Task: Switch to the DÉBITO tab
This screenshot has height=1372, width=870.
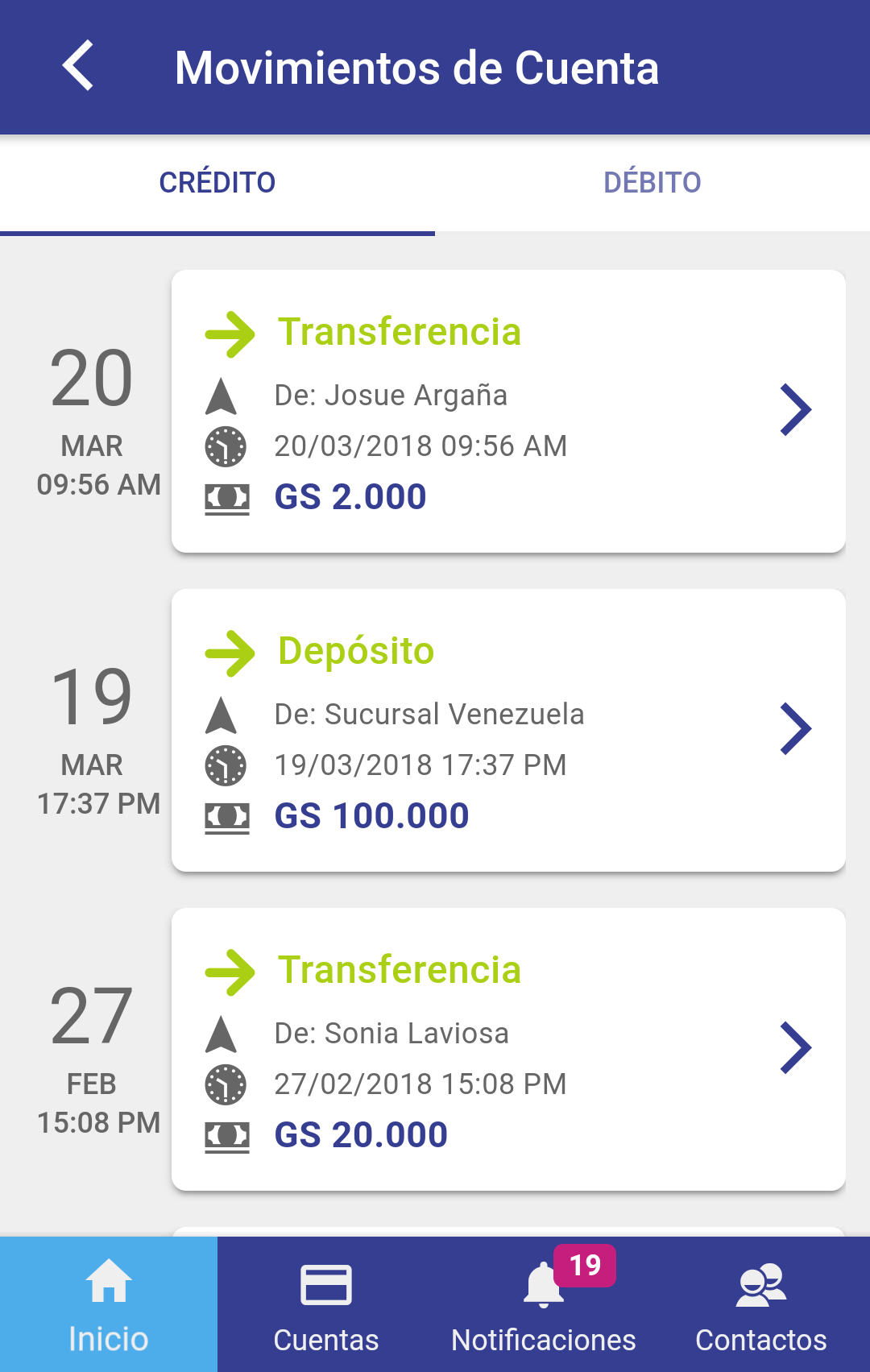Action: point(652,183)
